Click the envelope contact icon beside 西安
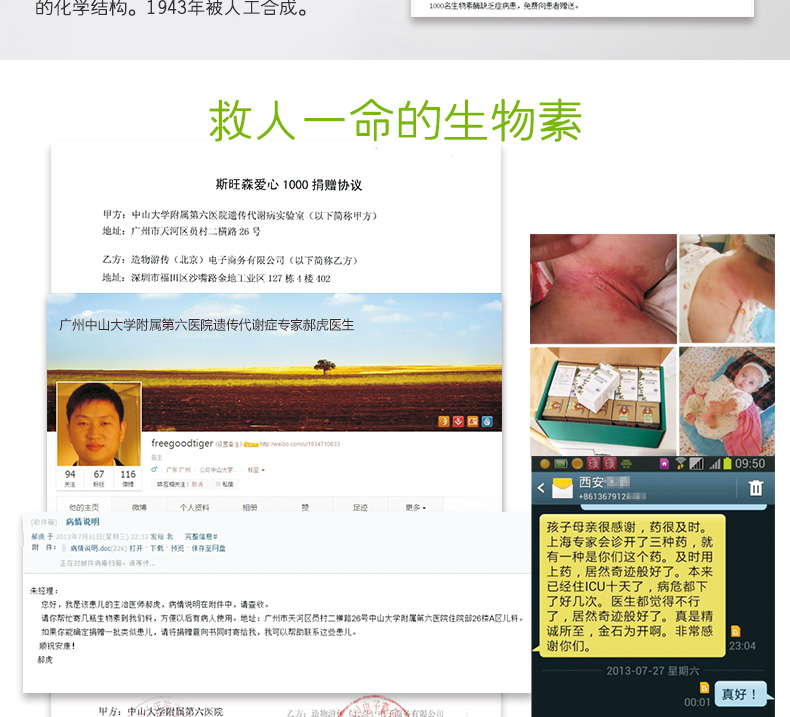The width and height of the screenshot is (790, 717). (x=560, y=488)
